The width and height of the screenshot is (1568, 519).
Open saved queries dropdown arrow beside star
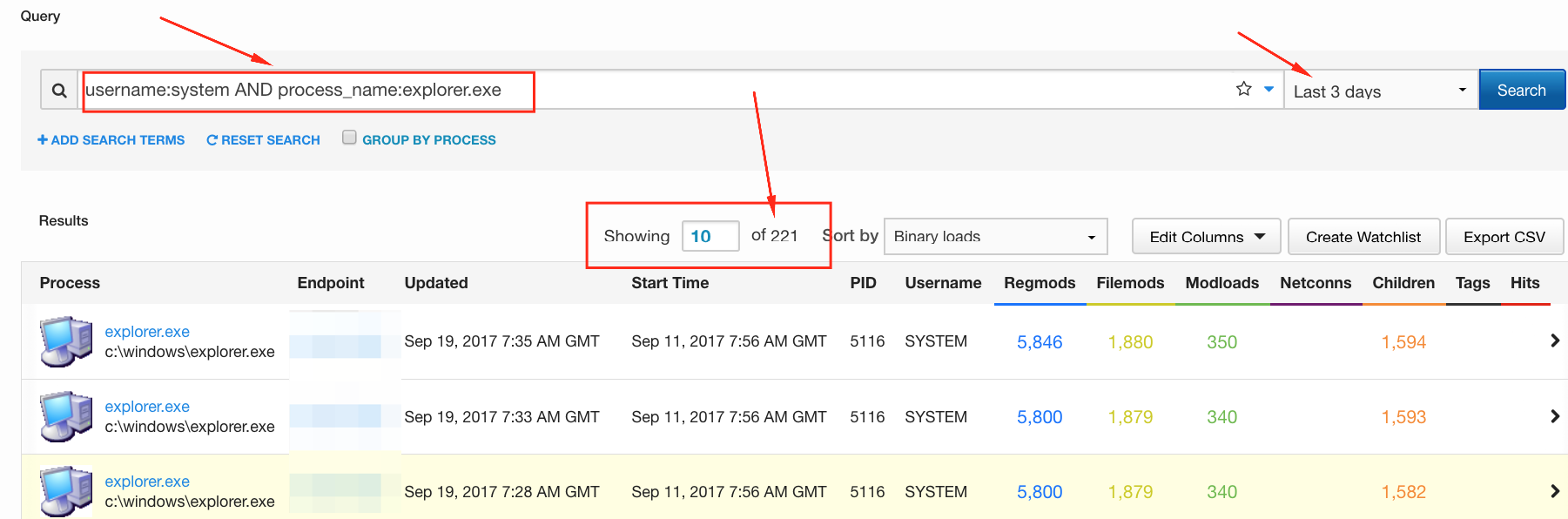[1269, 89]
